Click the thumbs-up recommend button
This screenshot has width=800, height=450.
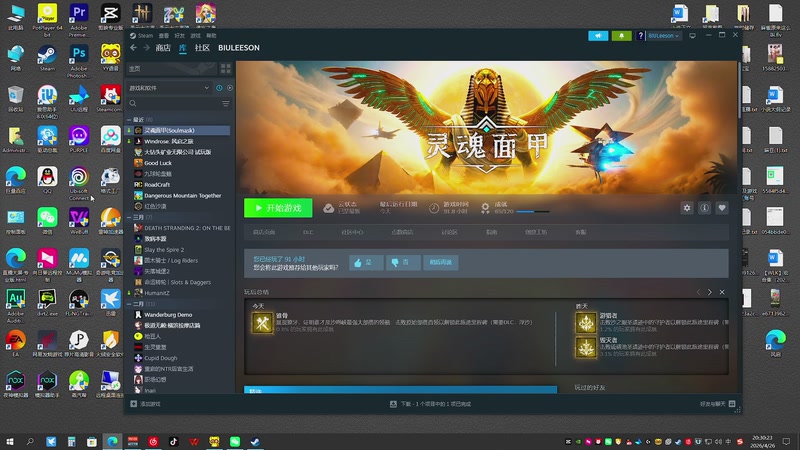tap(366, 262)
